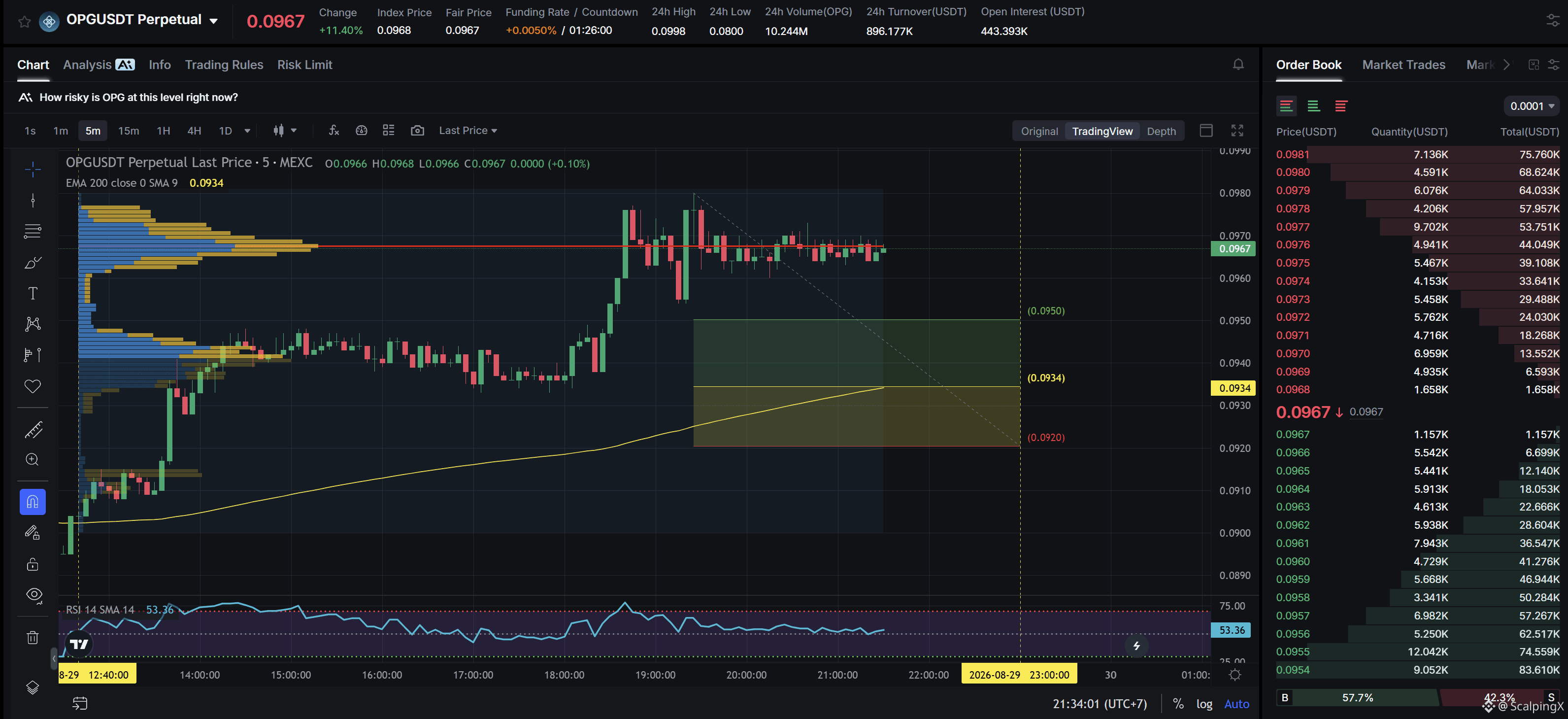Toggle the chart panel layout icon

coord(1206,130)
